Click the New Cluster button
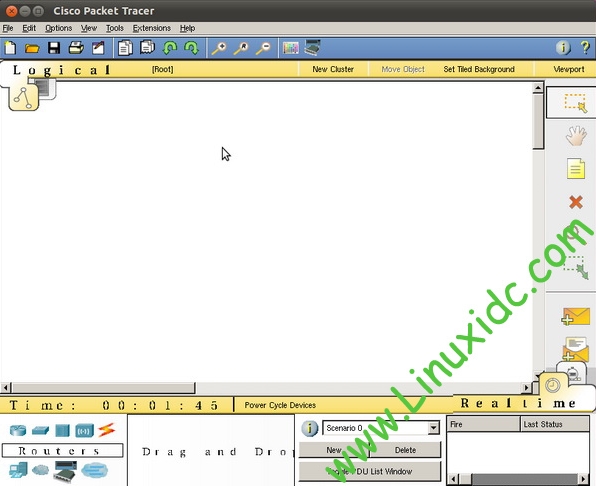Viewport: 596px width, 486px height. (x=333, y=69)
